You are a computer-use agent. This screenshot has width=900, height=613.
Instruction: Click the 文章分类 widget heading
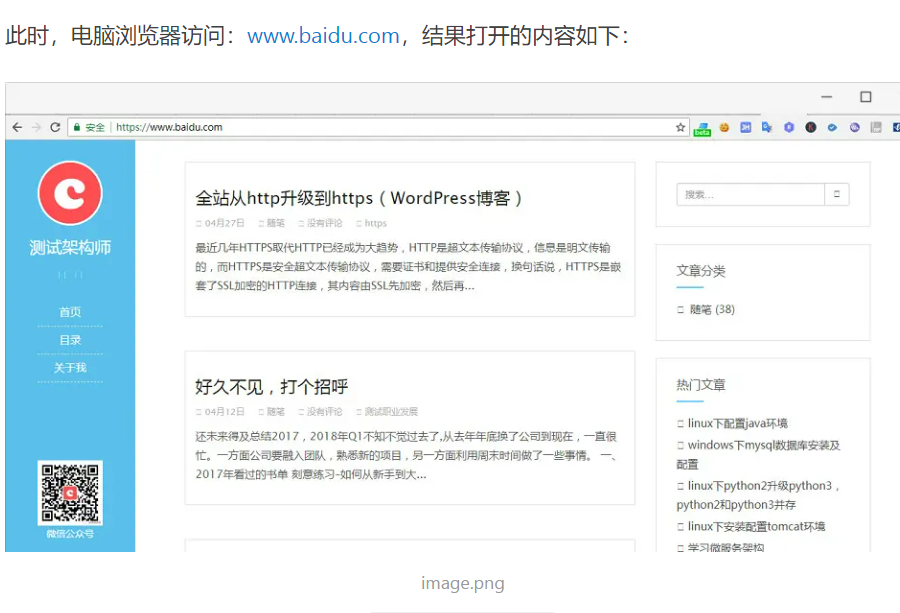[x=701, y=271]
